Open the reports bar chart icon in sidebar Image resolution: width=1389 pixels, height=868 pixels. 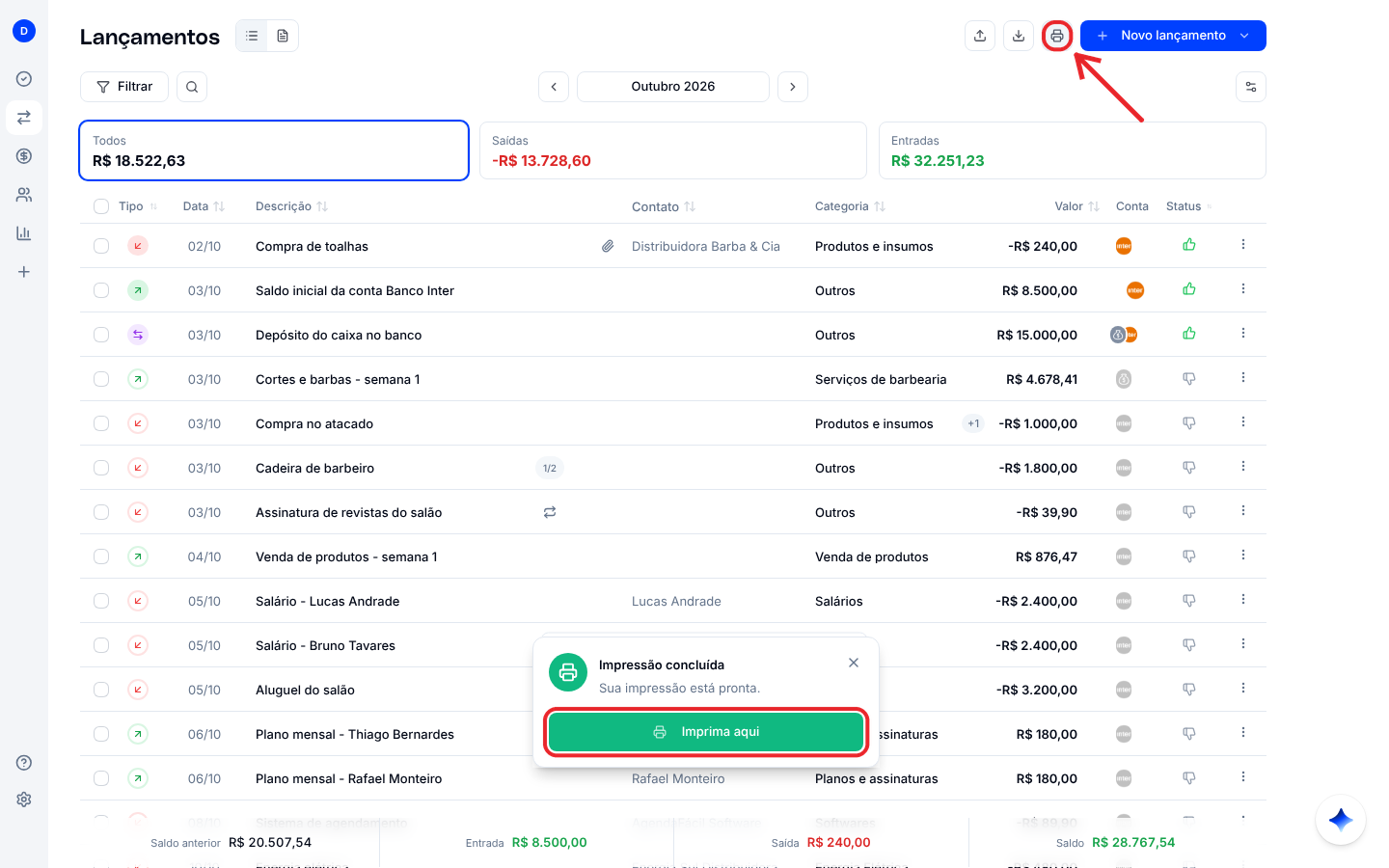click(x=24, y=233)
